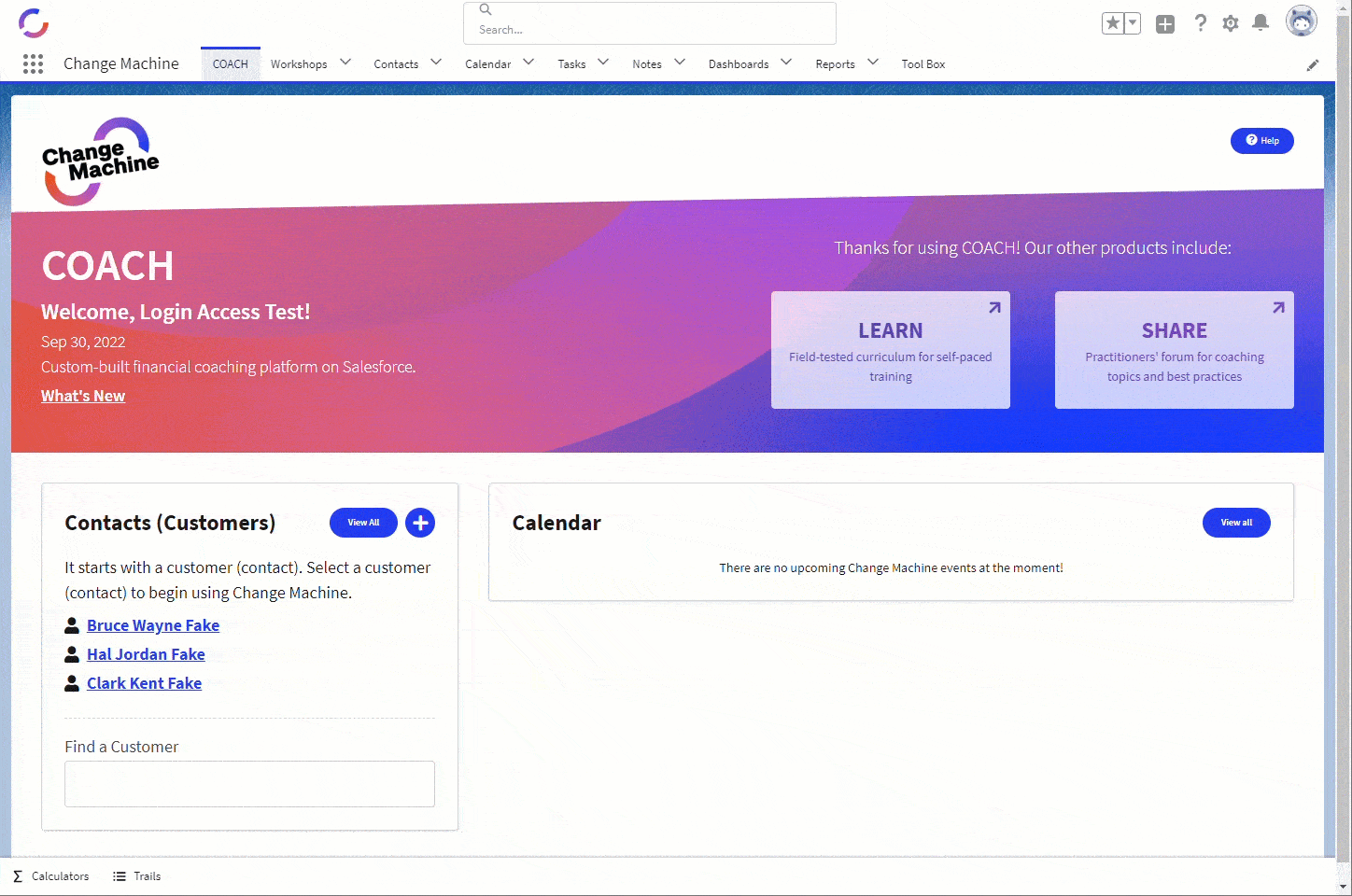Viewport: 1352px width, 896px height.
Task: Click the Favorites star icon
Action: point(1113,23)
